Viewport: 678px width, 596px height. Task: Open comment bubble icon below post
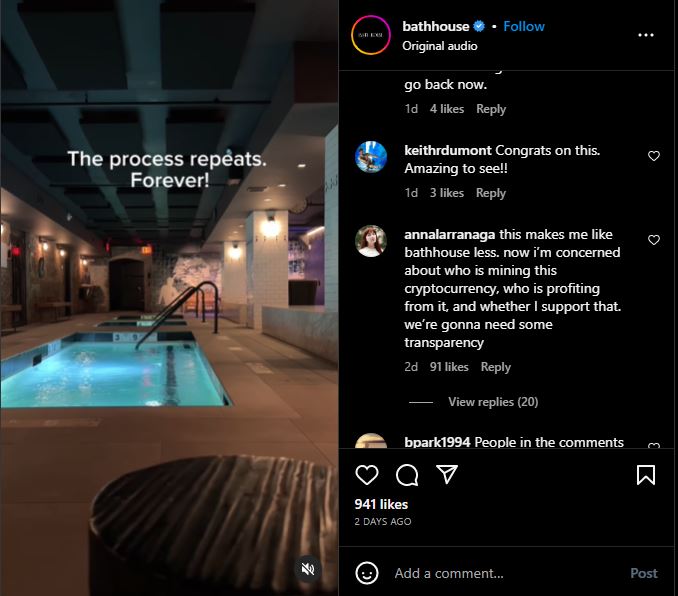point(407,475)
